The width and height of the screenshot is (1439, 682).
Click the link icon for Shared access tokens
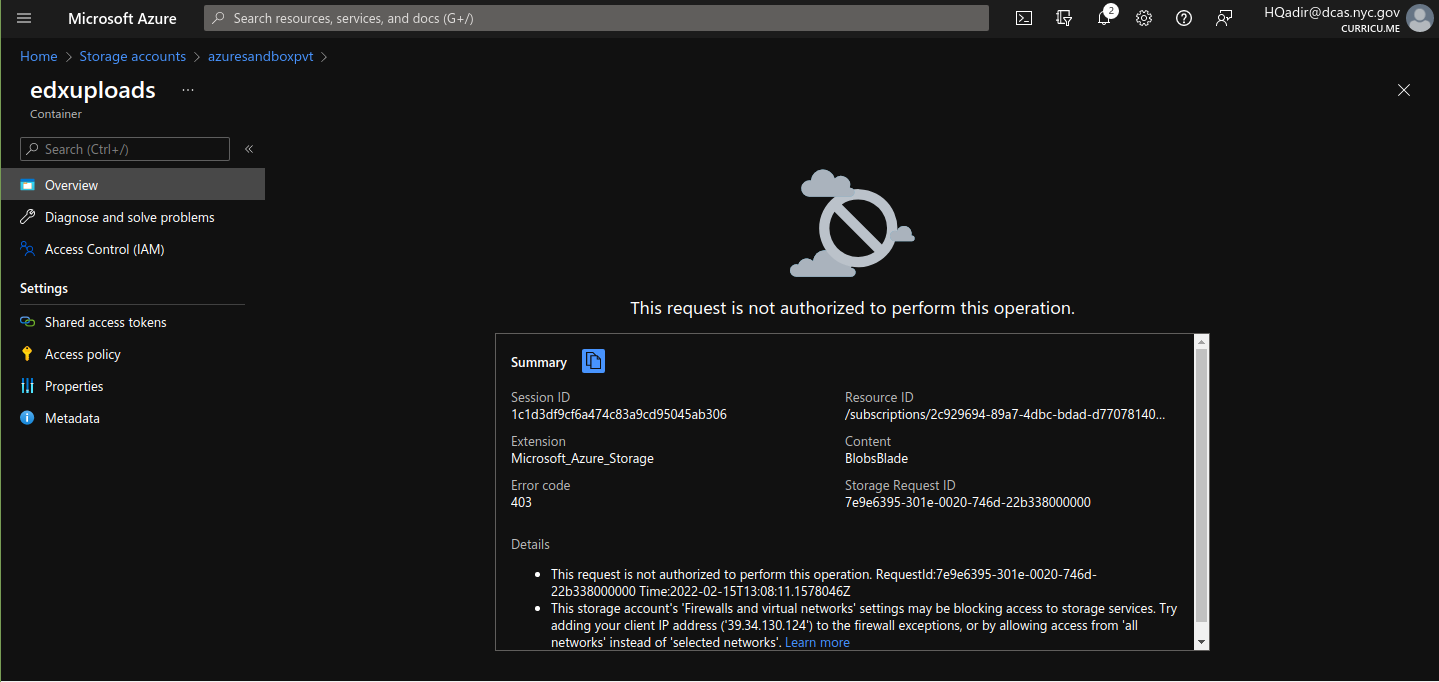[27, 322]
